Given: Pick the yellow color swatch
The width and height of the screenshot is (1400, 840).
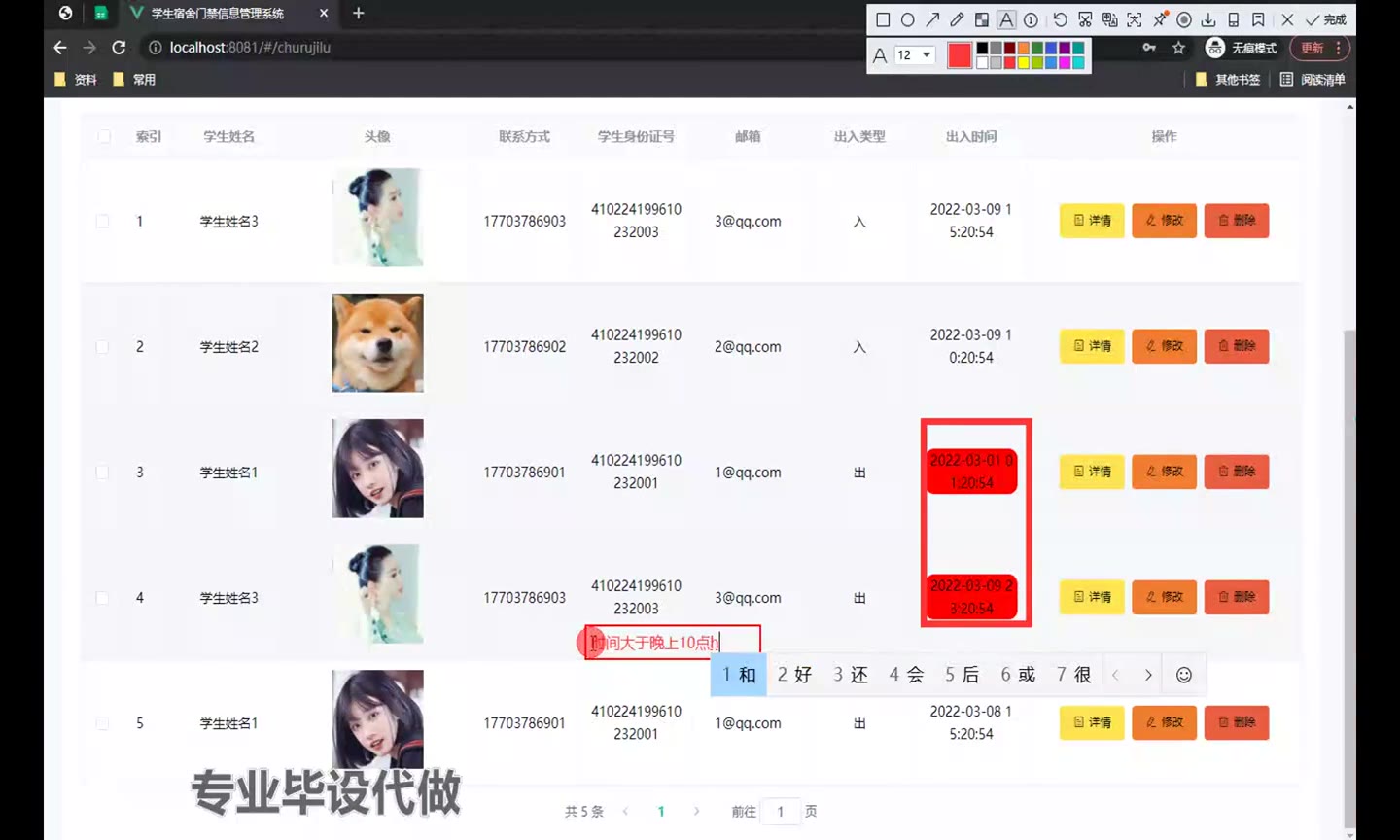Looking at the screenshot, I should [1023, 63].
